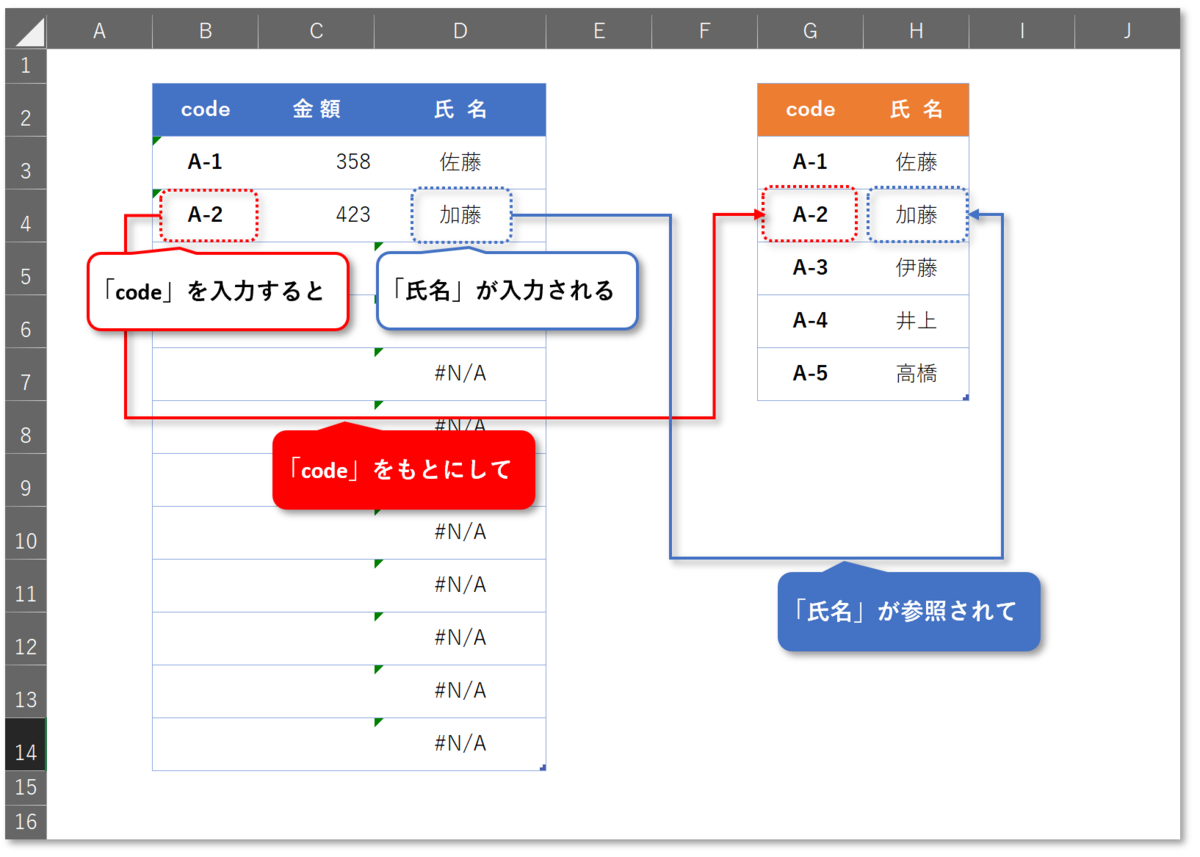This screenshot has height=857, width=1200.
Task: Select column C header
Action: [x=316, y=31]
